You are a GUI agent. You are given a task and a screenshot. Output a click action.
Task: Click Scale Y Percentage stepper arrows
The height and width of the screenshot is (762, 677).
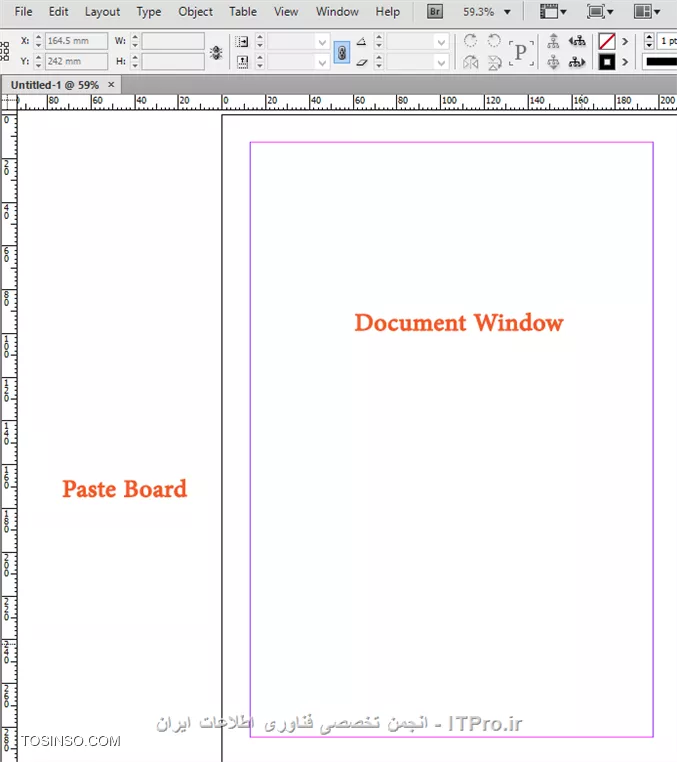pyautogui.click(x=260, y=61)
